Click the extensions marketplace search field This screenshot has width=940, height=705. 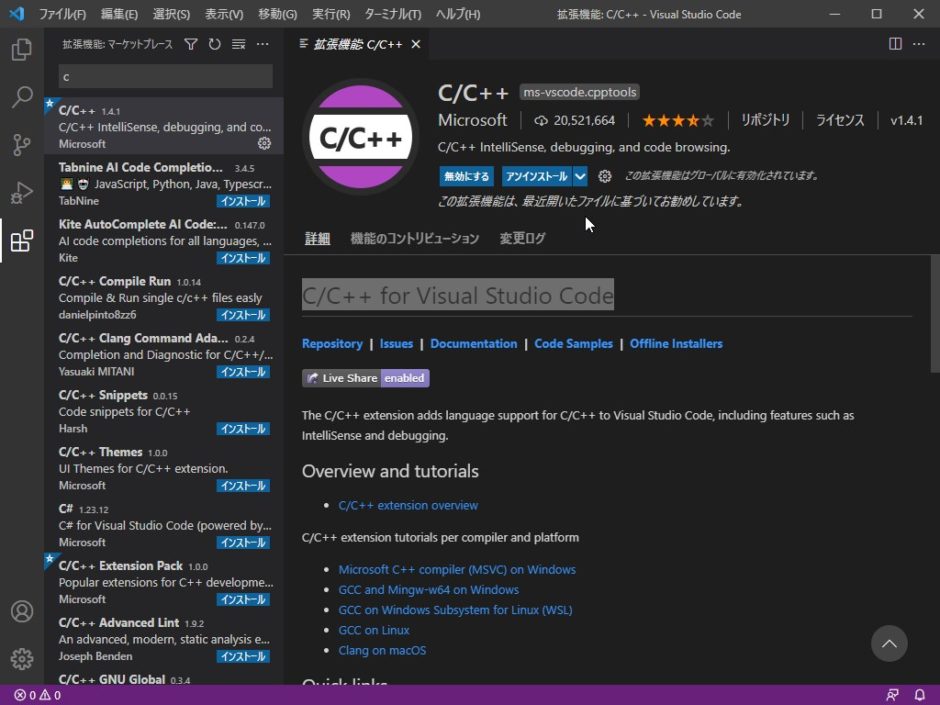165,76
